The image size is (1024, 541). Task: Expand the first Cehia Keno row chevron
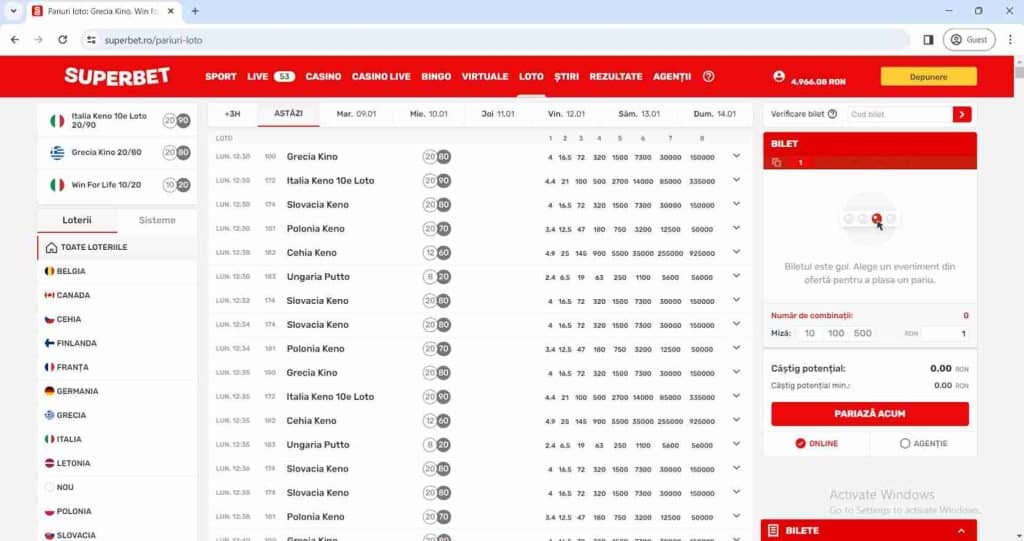736,252
